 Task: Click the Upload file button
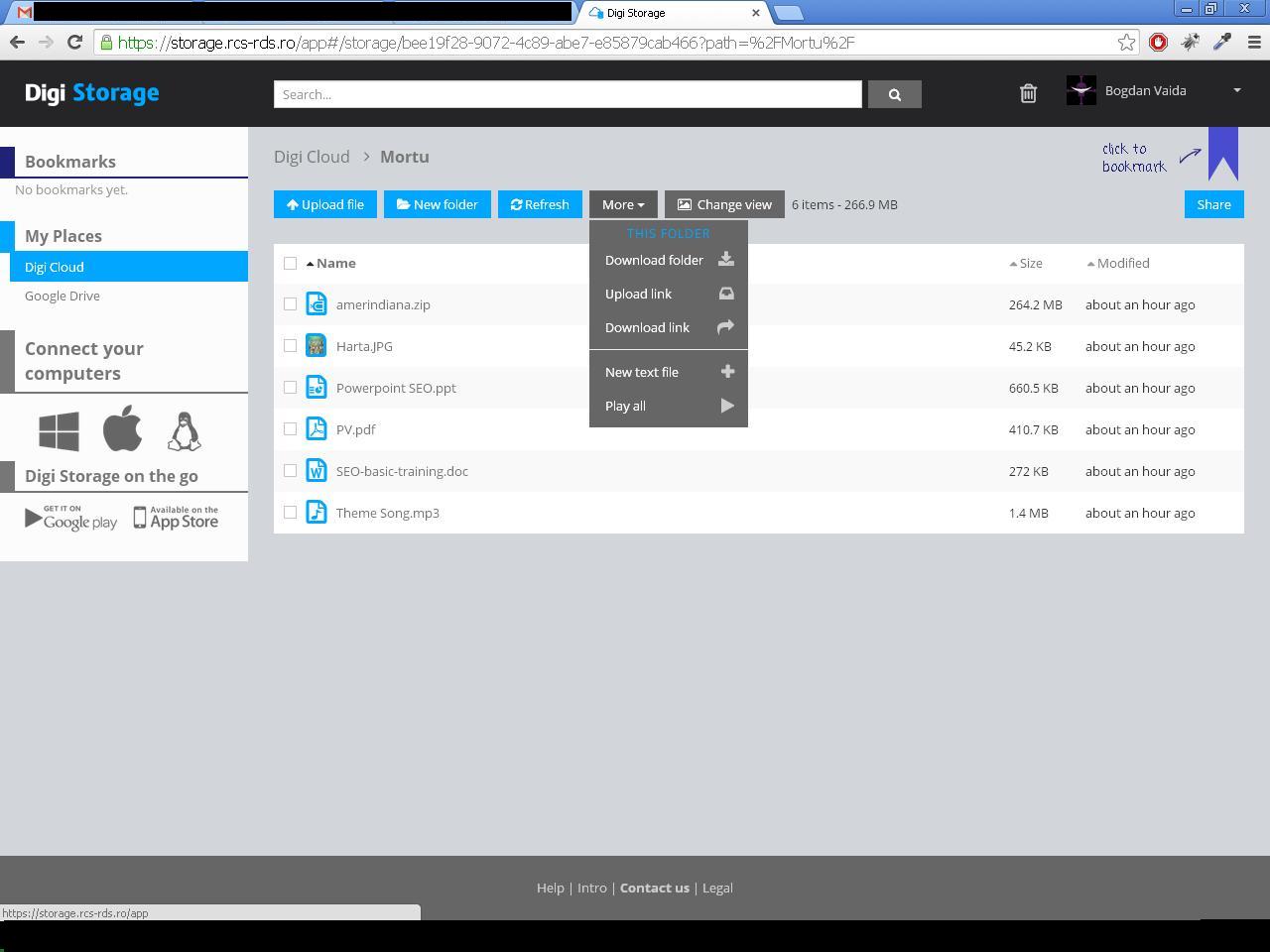pyautogui.click(x=325, y=204)
